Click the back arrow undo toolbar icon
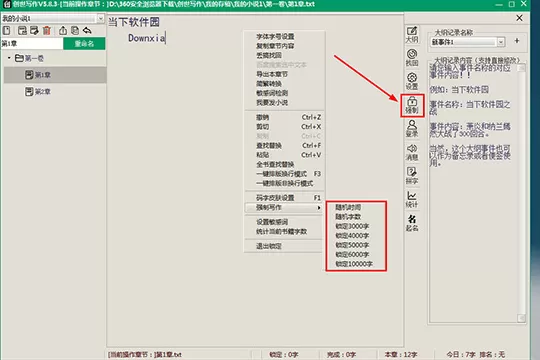This screenshot has height=360, width=540. tap(87, 30)
